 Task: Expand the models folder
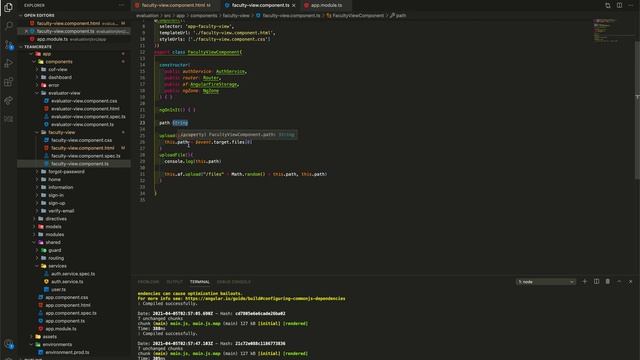coord(53,227)
